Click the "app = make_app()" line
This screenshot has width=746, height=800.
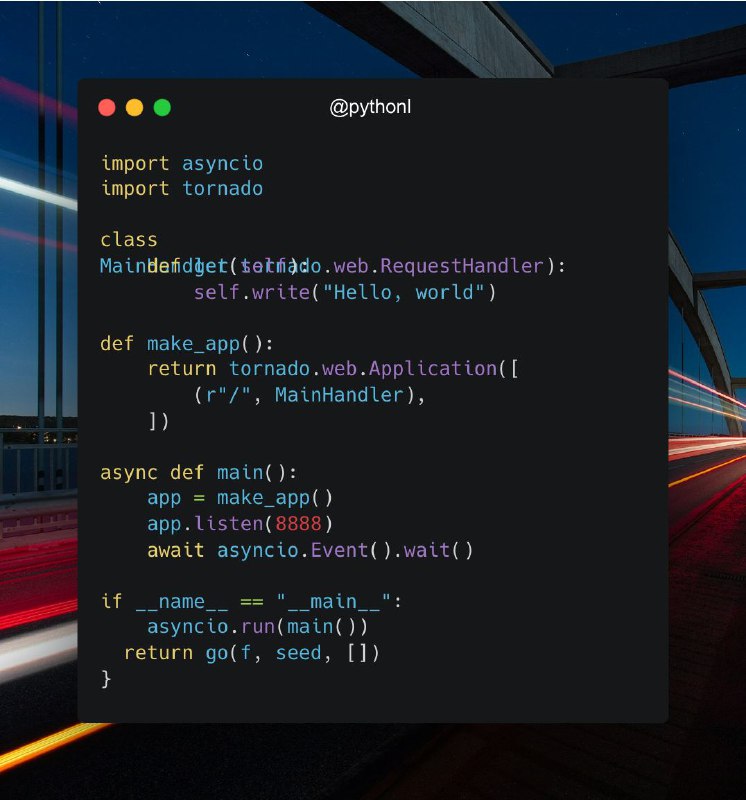(x=240, y=498)
